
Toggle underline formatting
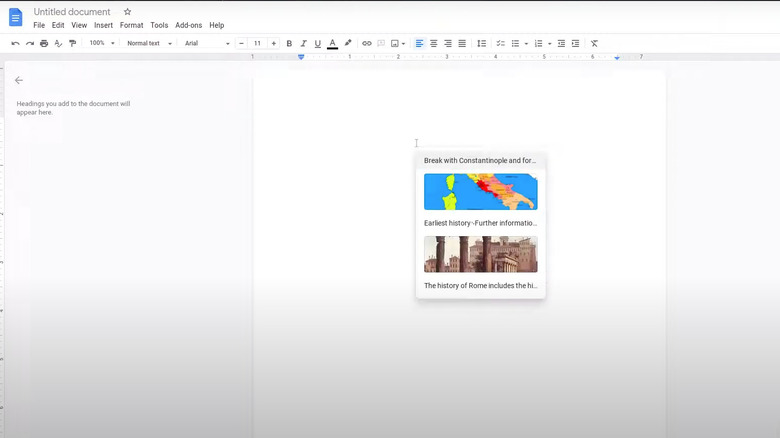click(318, 44)
